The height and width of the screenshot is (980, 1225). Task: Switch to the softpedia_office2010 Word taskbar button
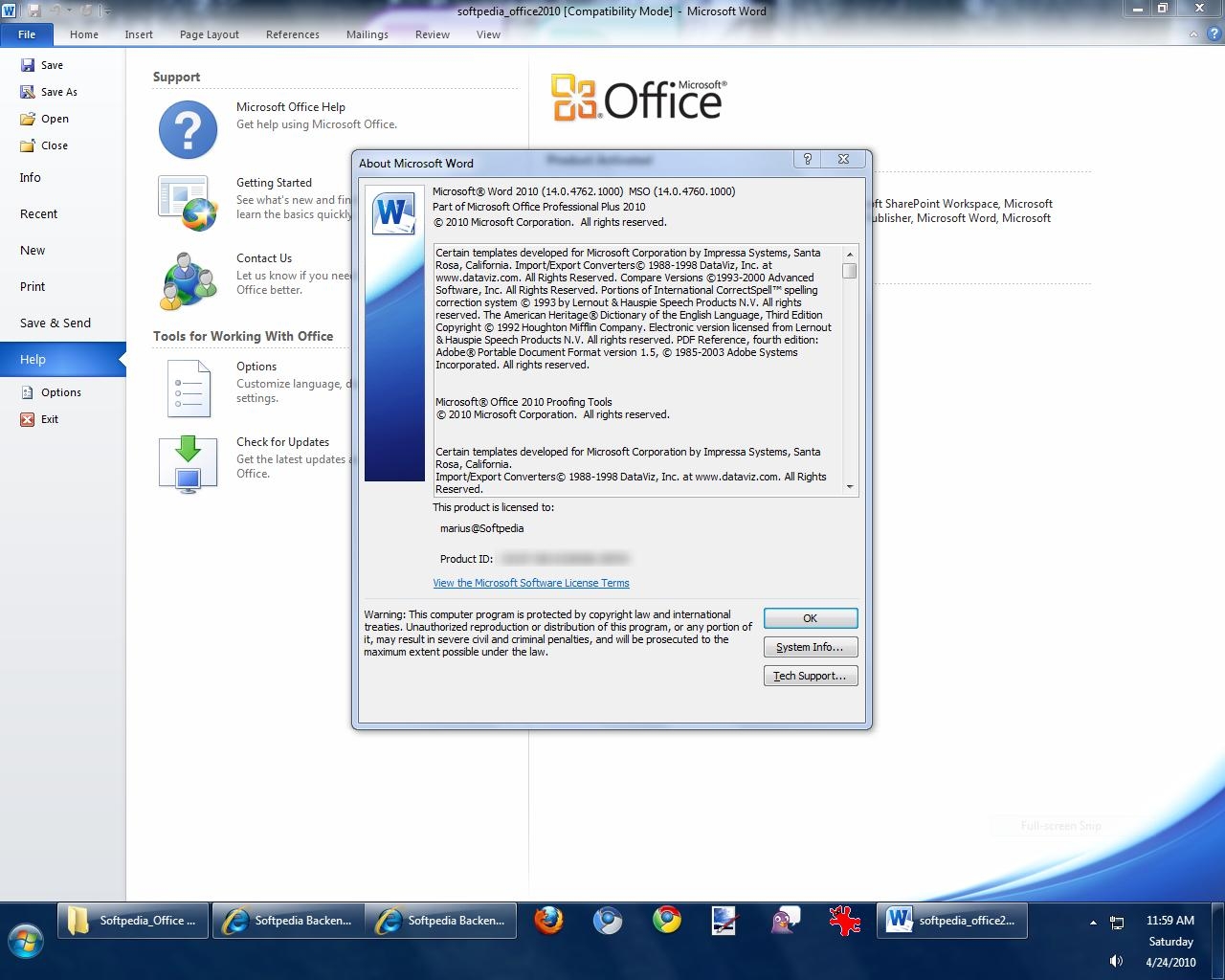pos(952,921)
